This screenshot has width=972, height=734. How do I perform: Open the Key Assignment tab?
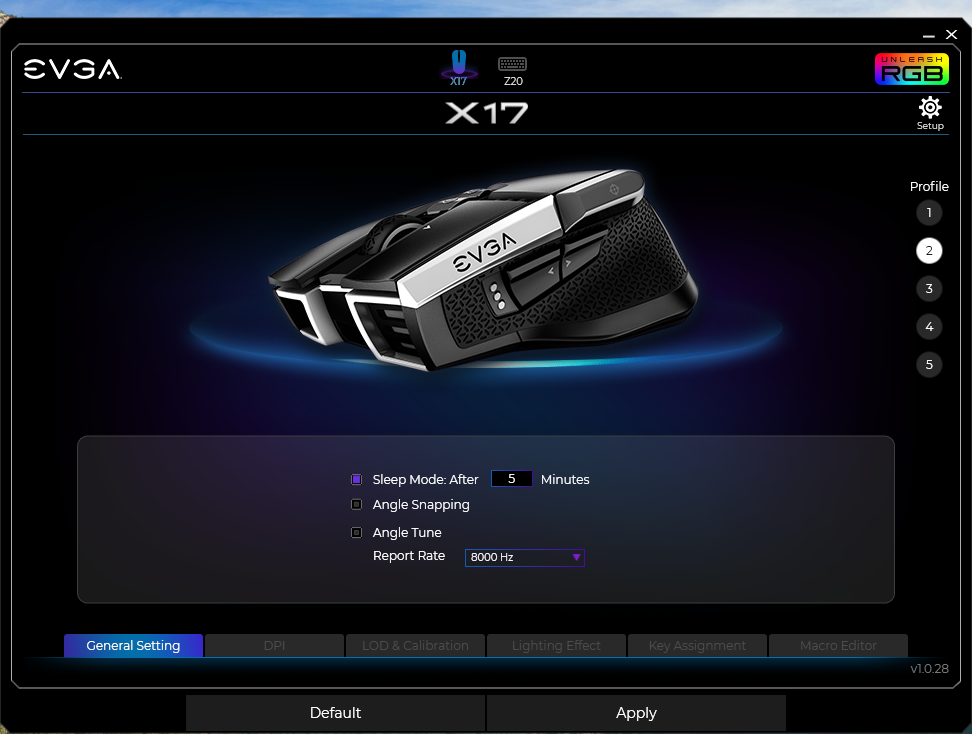[x=697, y=645]
